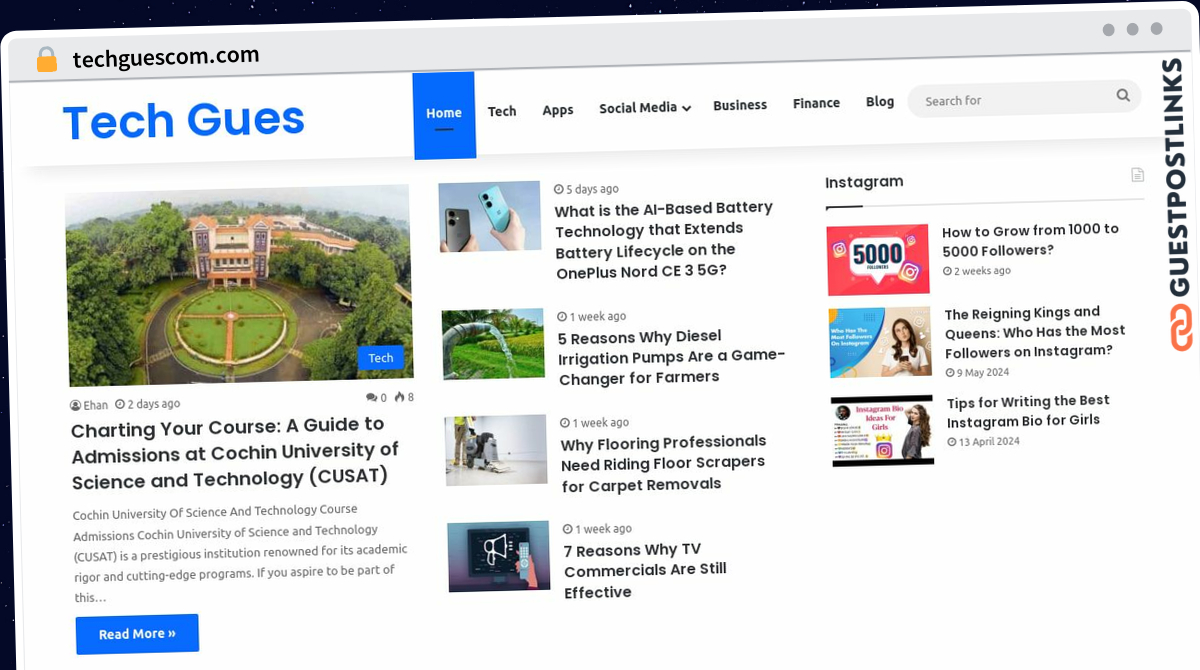Open the Tech menu item

point(502,111)
